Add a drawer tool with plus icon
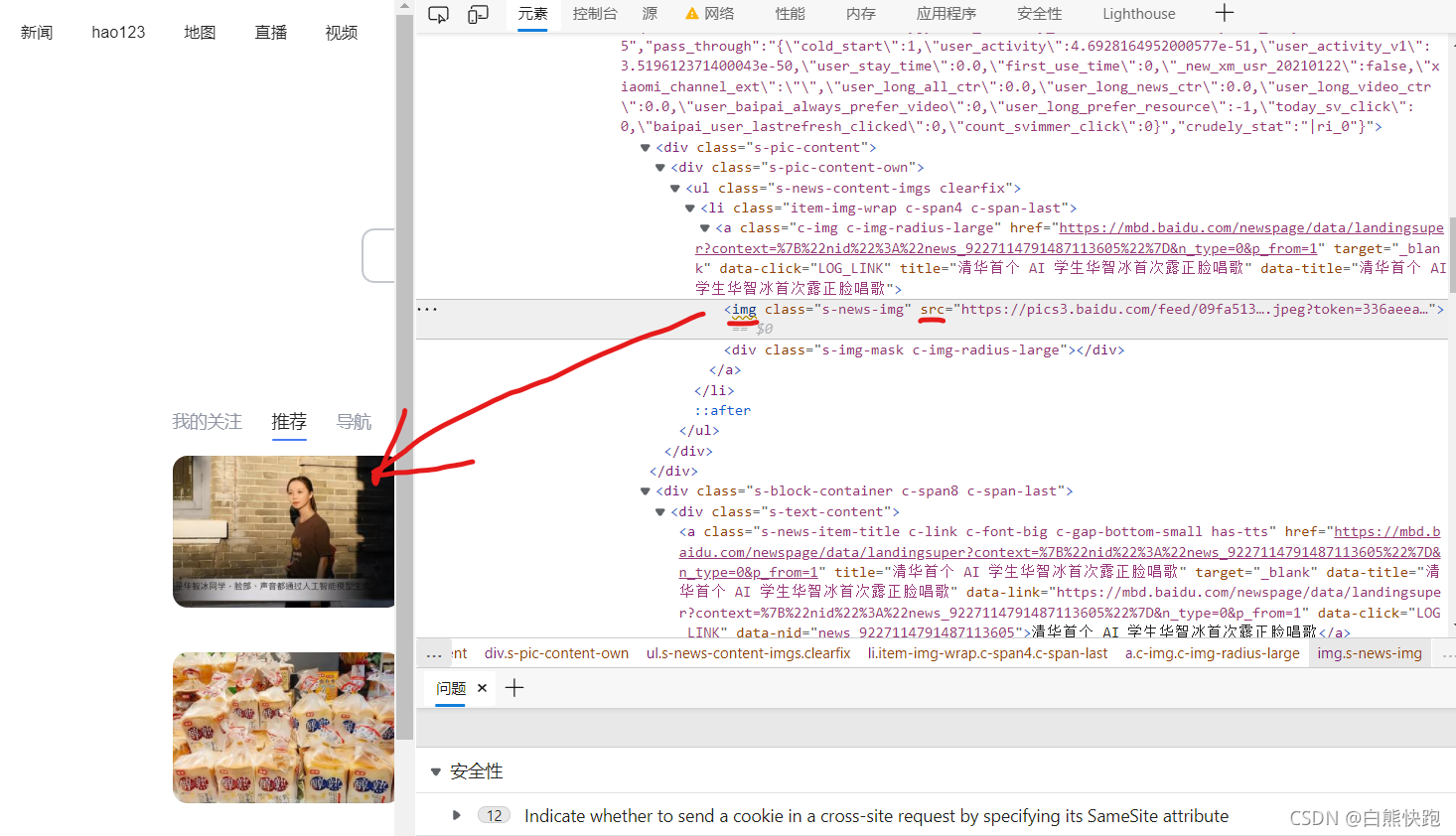Screen dimensions: 1456x836 (x=514, y=688)
